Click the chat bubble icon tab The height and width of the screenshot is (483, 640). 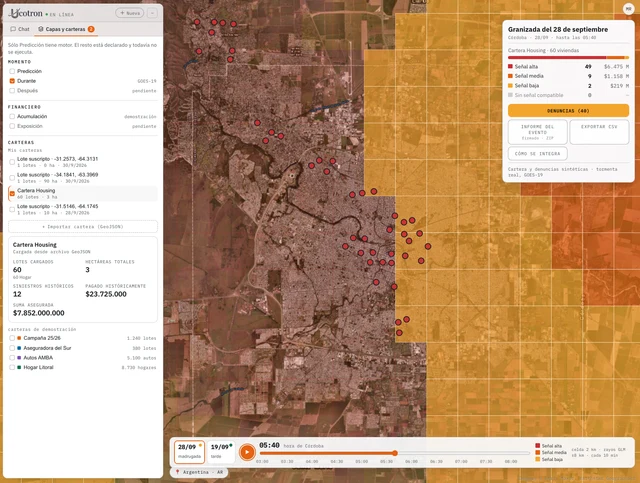pos(13,29)
